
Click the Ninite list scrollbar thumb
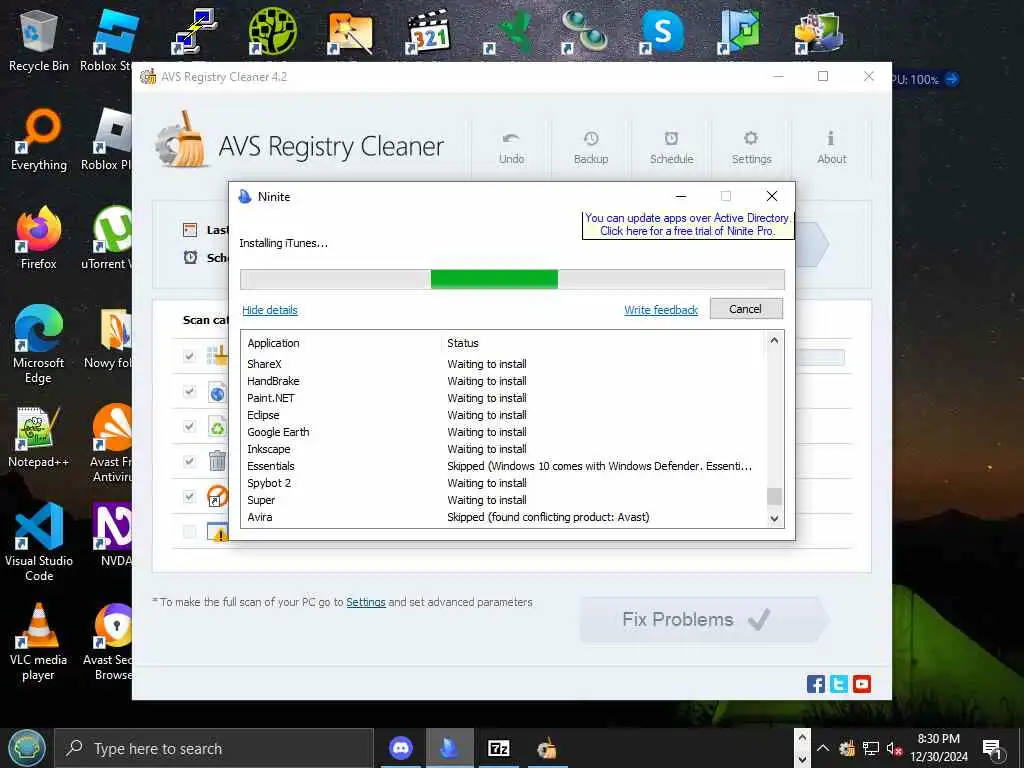point(774,497)
